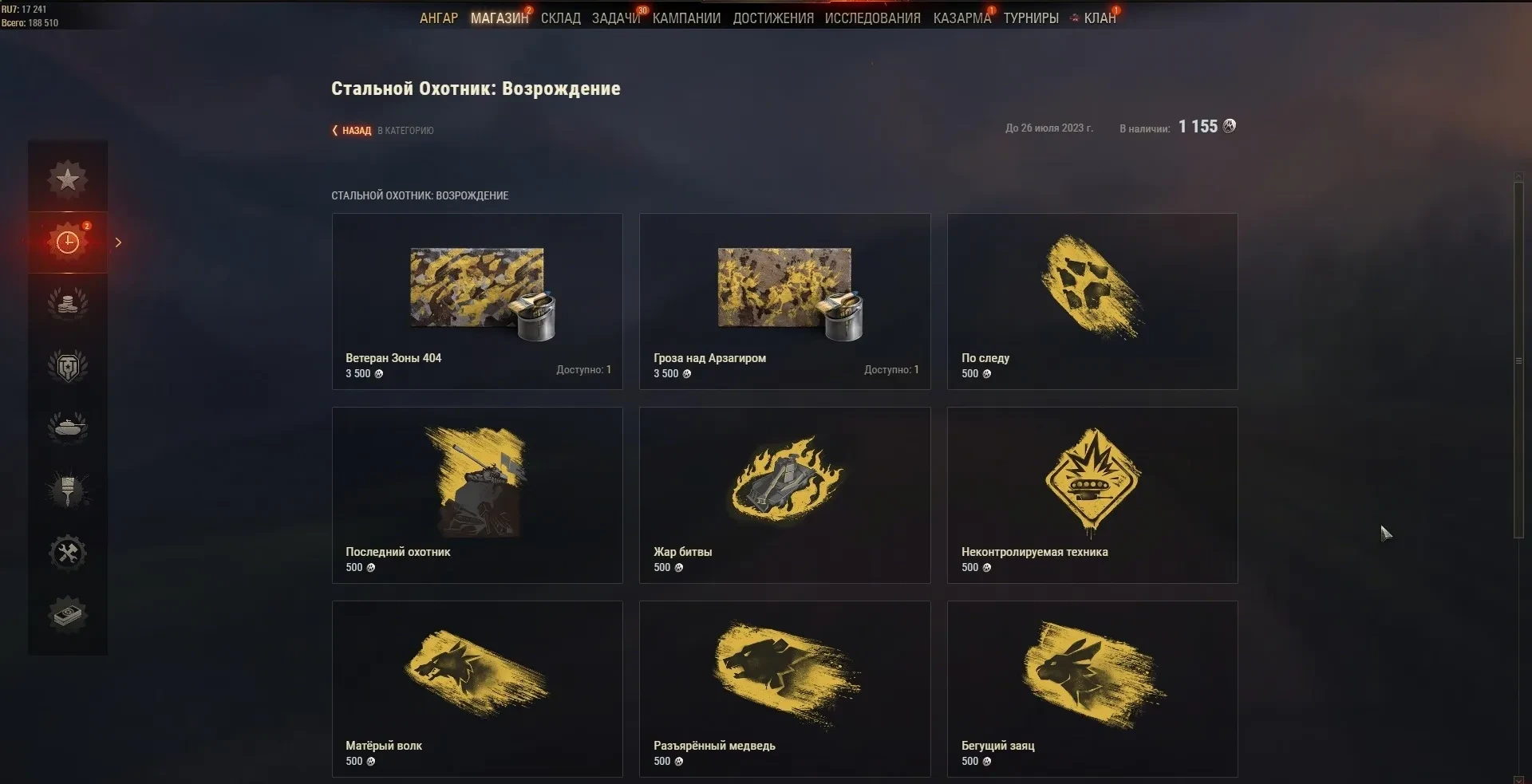Open the tank shield emblem sidebar category

coord(68,366)
